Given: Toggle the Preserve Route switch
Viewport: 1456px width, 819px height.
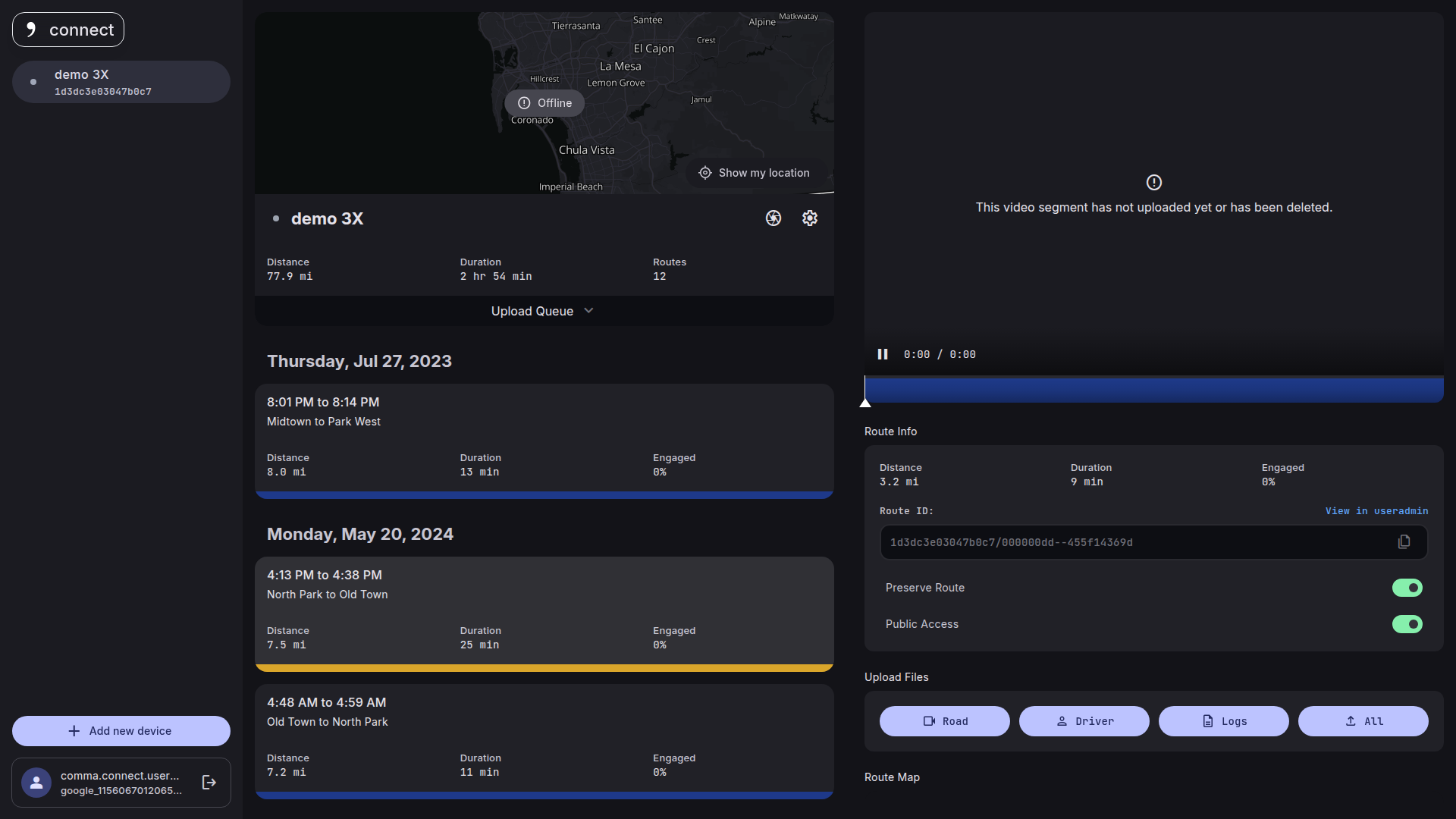Looking at the screenshot, I should (x=1407, y=588).
